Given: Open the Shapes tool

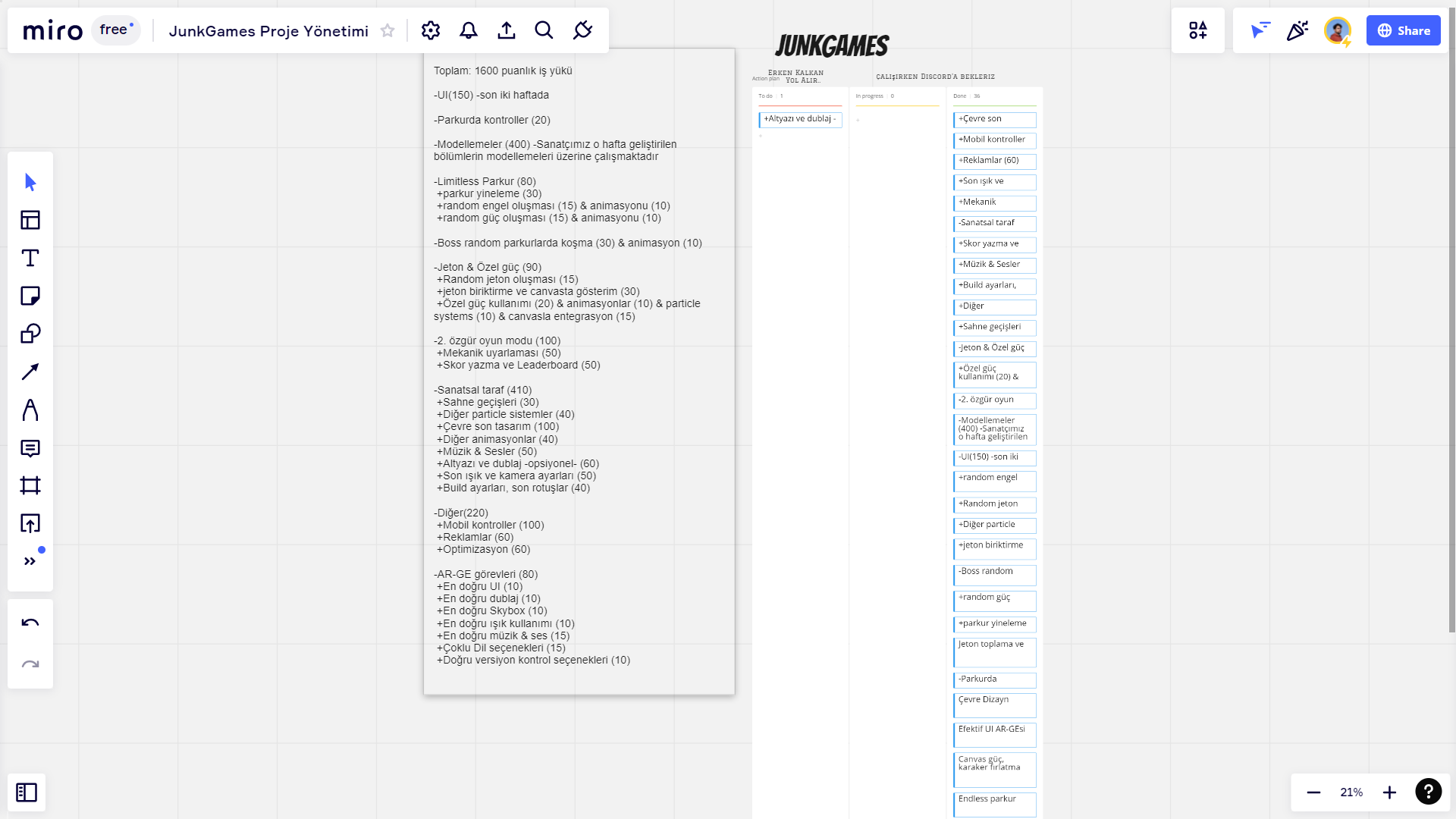Looking at the screenshot, I should pos(30,334).
